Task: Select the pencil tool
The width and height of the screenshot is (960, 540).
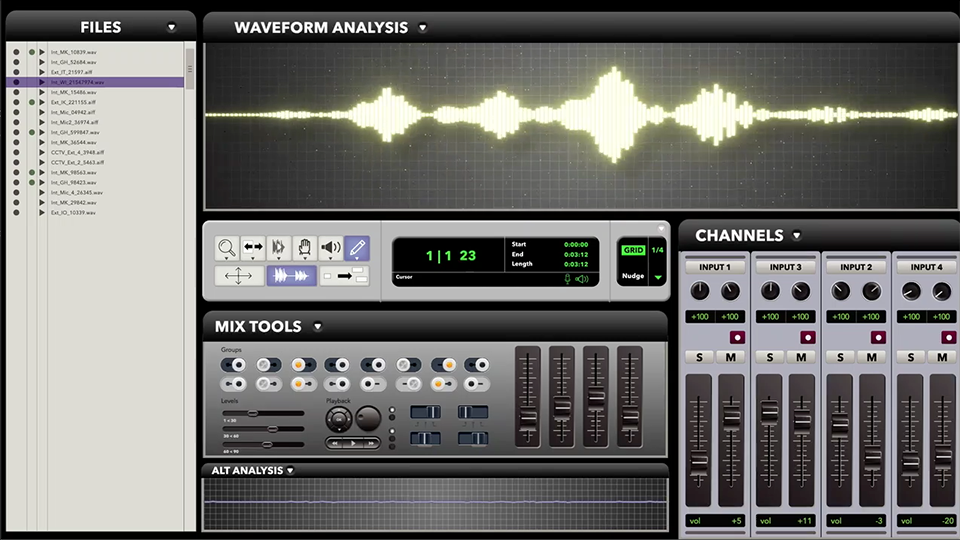Action: (356, 247)
